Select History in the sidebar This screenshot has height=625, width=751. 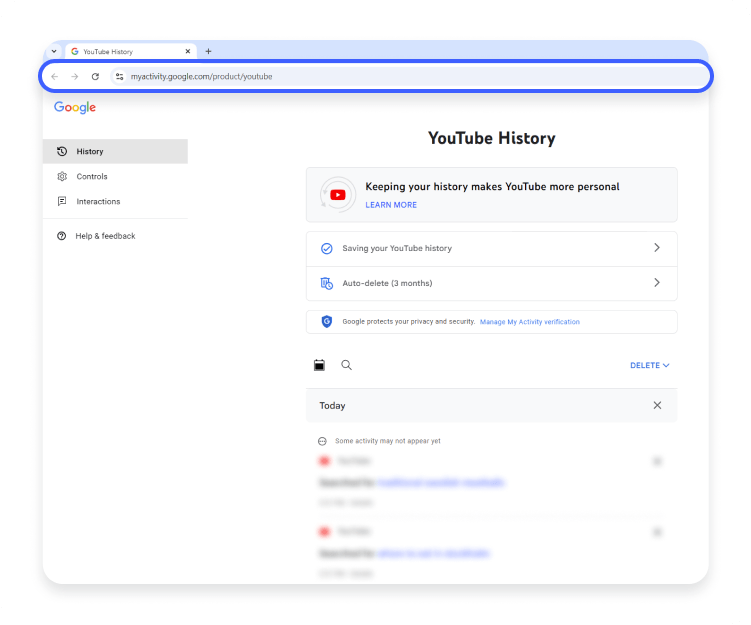tap(115, 151)
